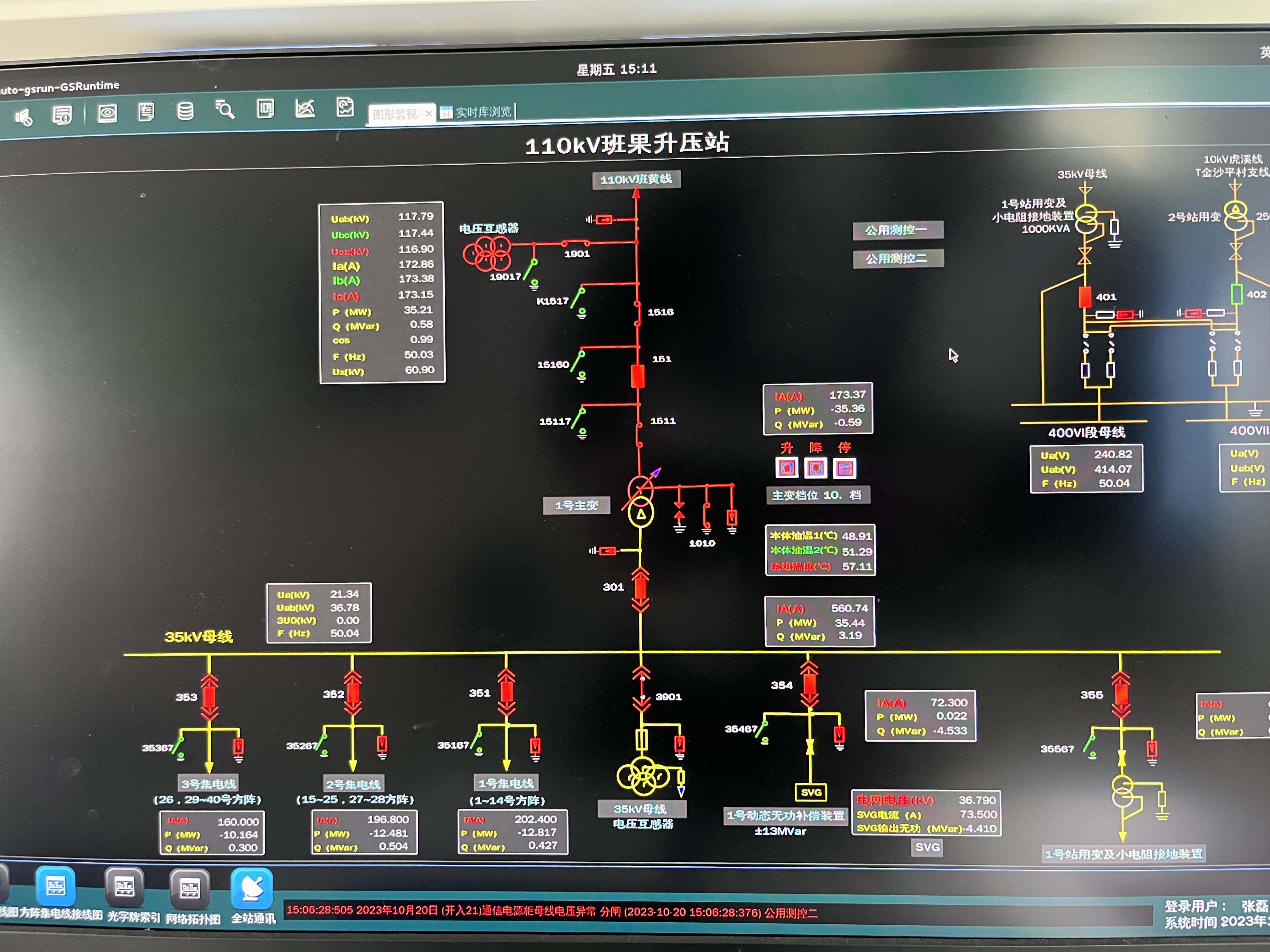Click the search magnifier toolbar icon
This screenshot has height=952, width=1270.
point(225,109)
